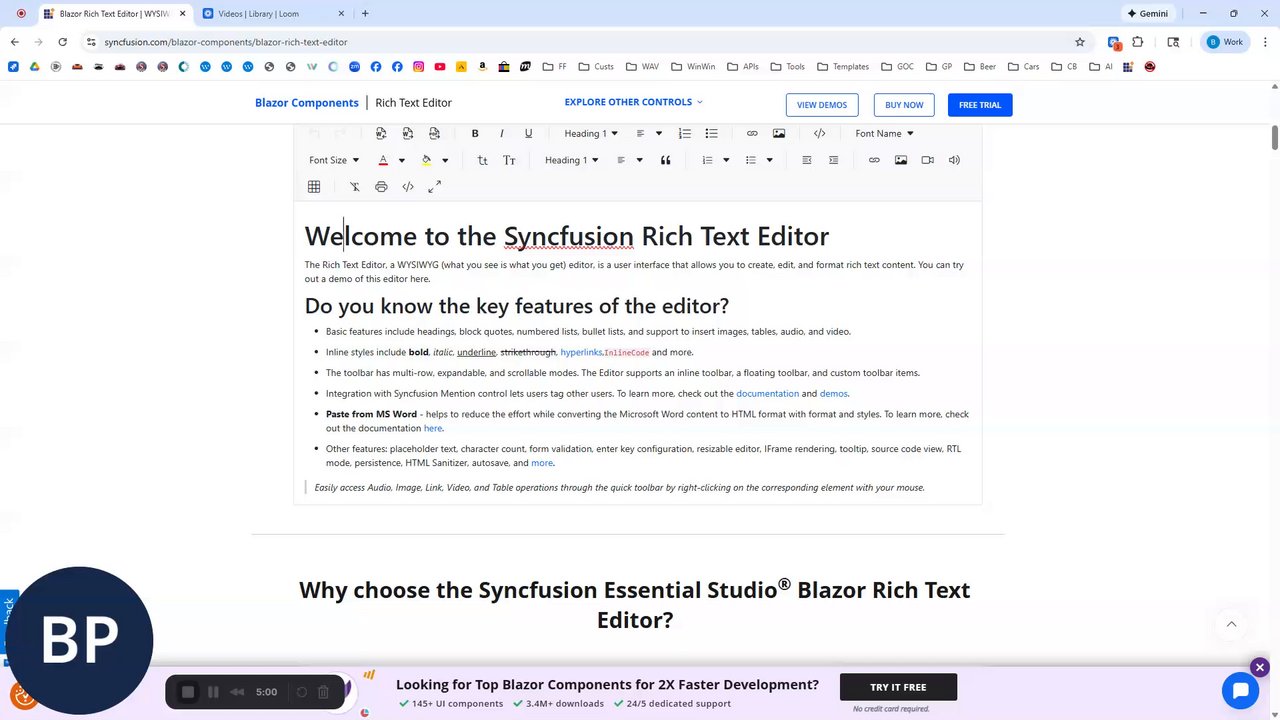Open the Chrome extensions puzzle icon
The image size is (1280, 720).
click(x=1138, y=42)
